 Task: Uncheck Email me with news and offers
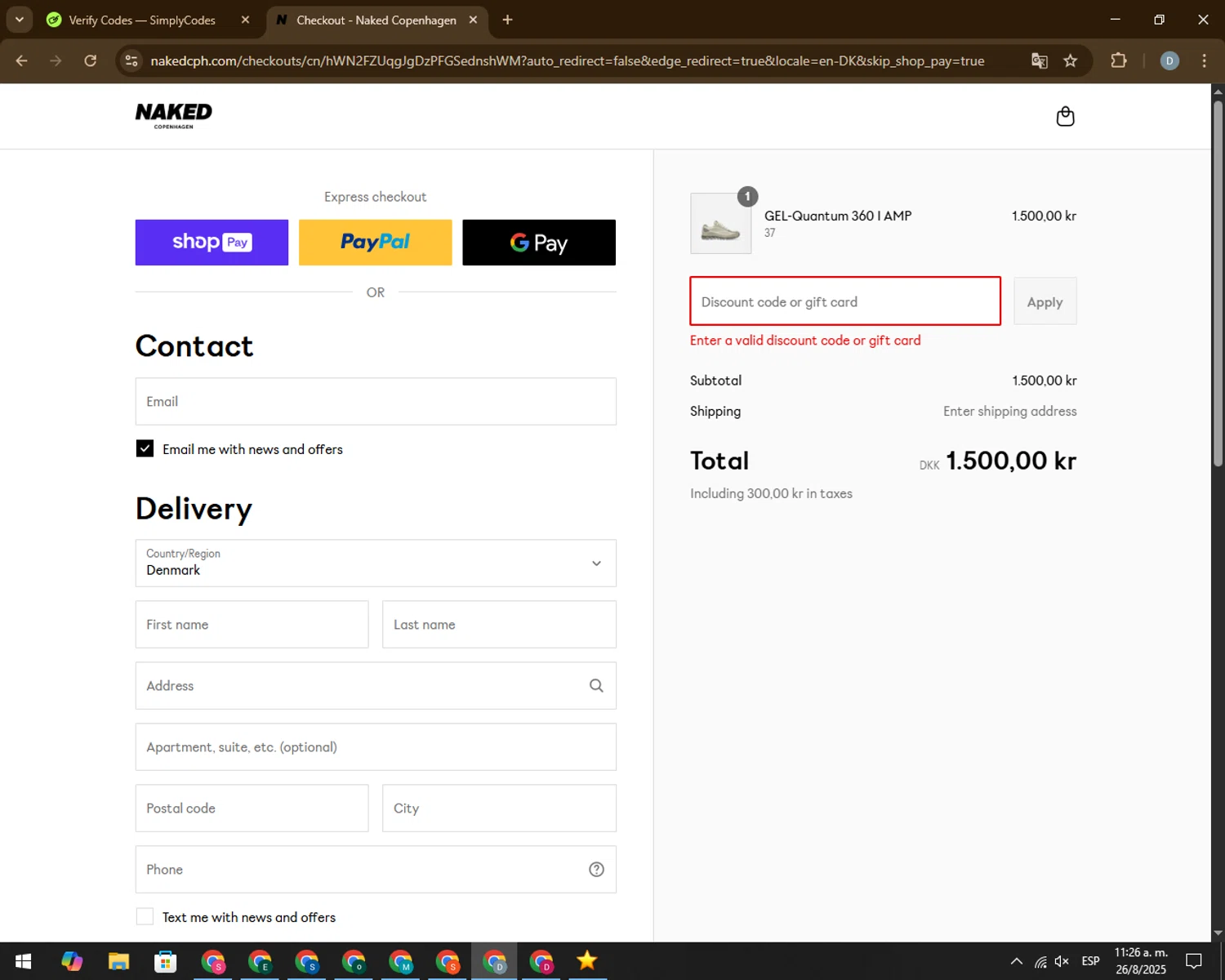[145, 448]
